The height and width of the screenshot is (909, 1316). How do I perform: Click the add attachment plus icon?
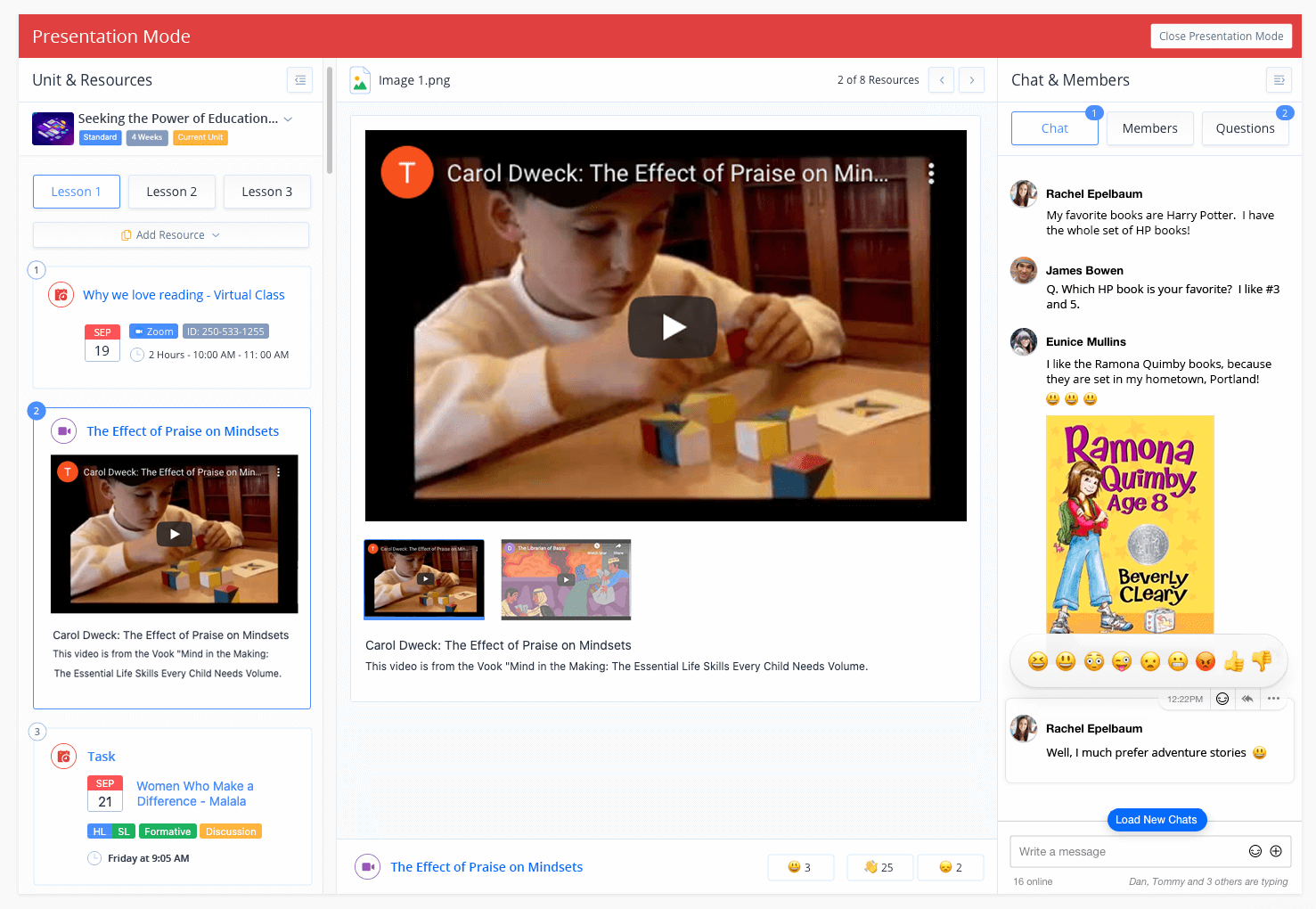(x=1276, y=851)
